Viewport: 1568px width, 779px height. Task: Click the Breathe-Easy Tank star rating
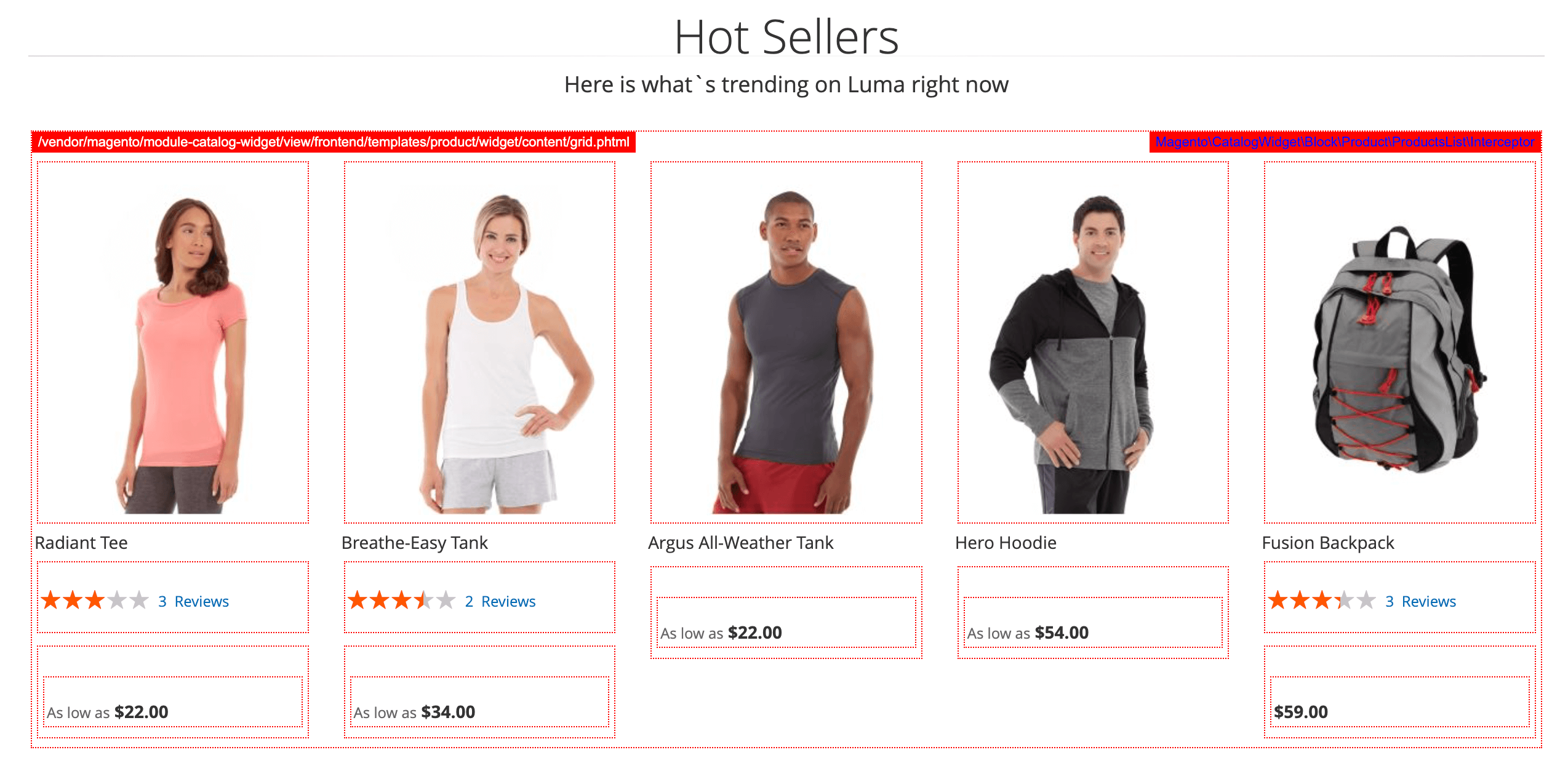click(401, 600)
